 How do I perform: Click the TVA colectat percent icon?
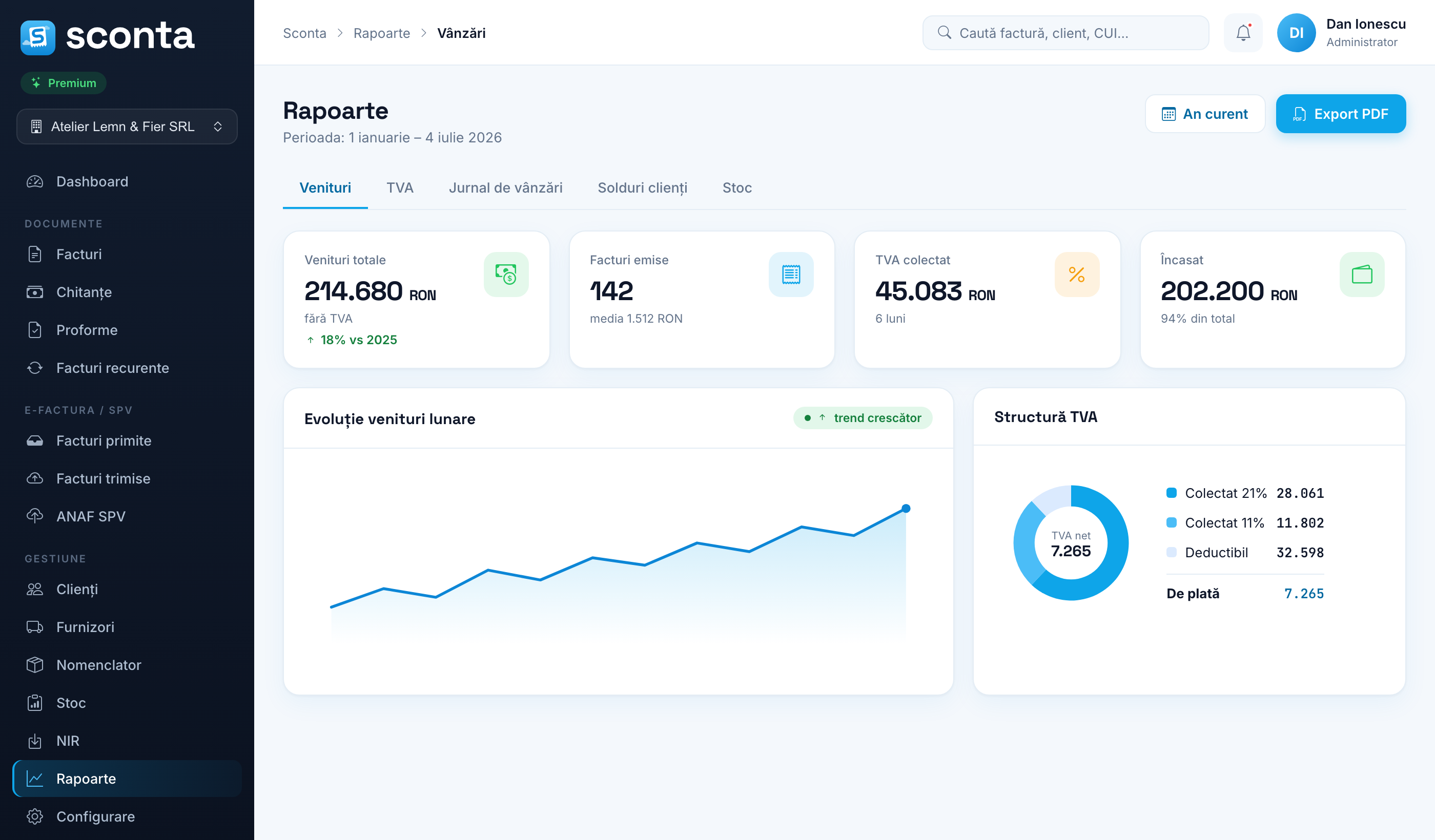(1077, 275)
